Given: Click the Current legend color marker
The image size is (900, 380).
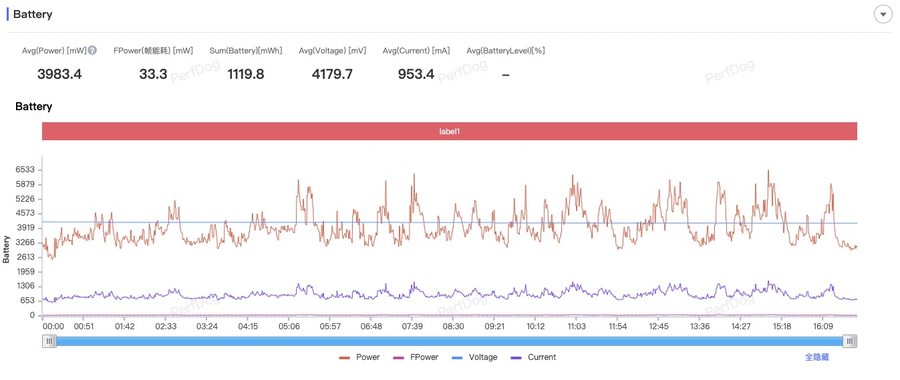Looking at the screenshot, I should [516, 357].
